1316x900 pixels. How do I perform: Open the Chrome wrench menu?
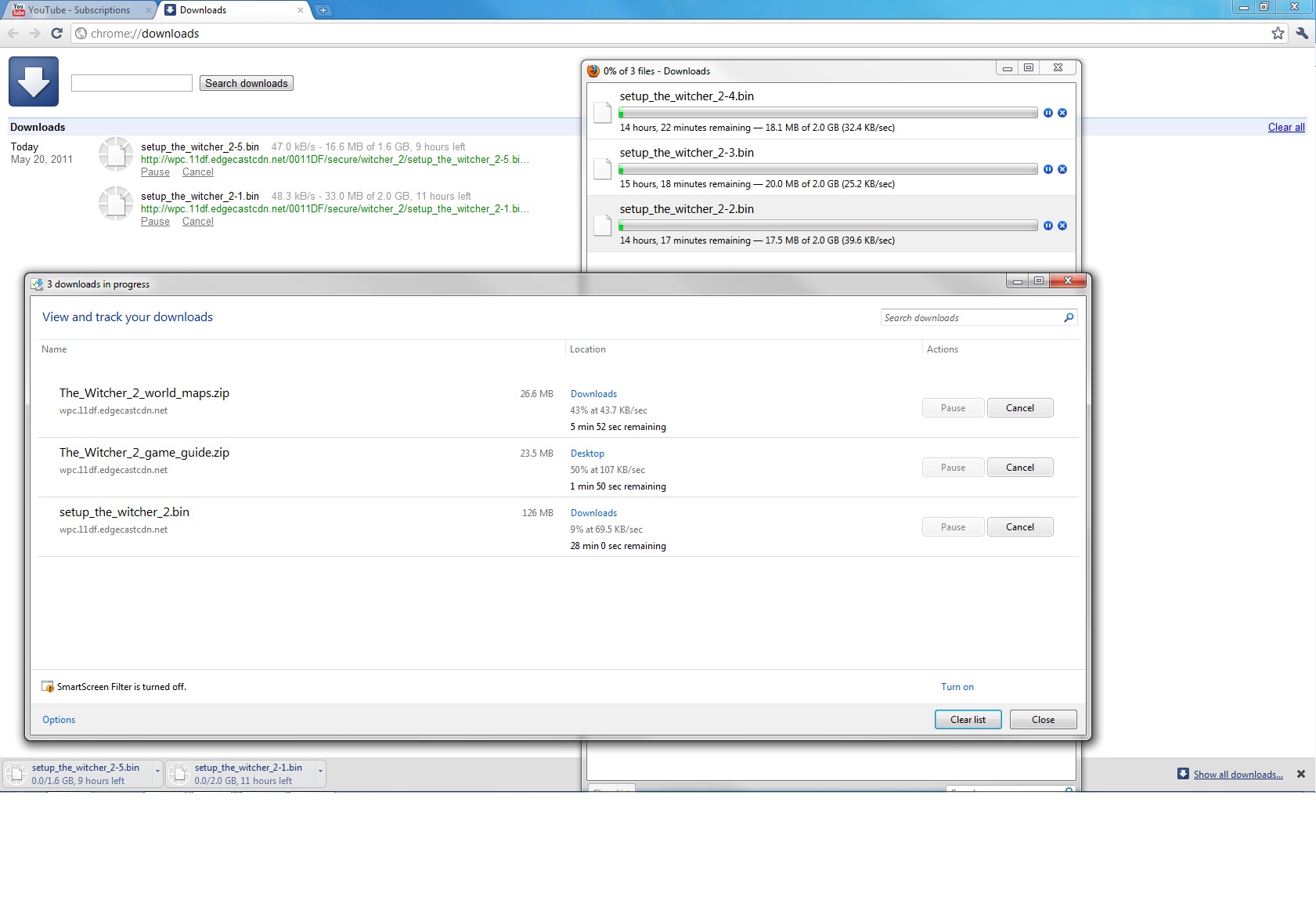pos(1302,33)
